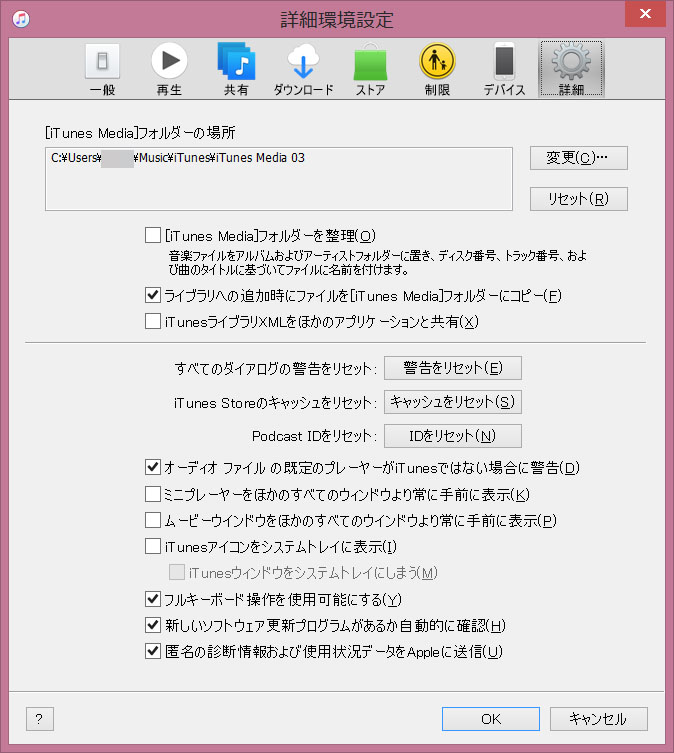Open the デバイス (Devices) phone icon

pyautogui.click(x=504, y=70)
